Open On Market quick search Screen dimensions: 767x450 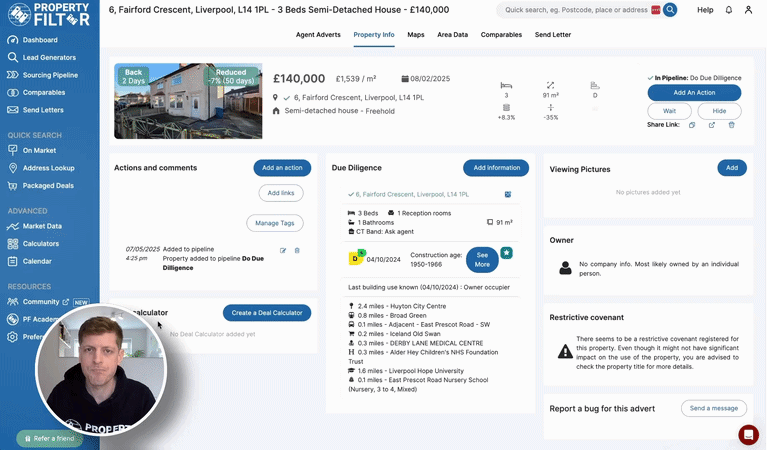(32, 151)
